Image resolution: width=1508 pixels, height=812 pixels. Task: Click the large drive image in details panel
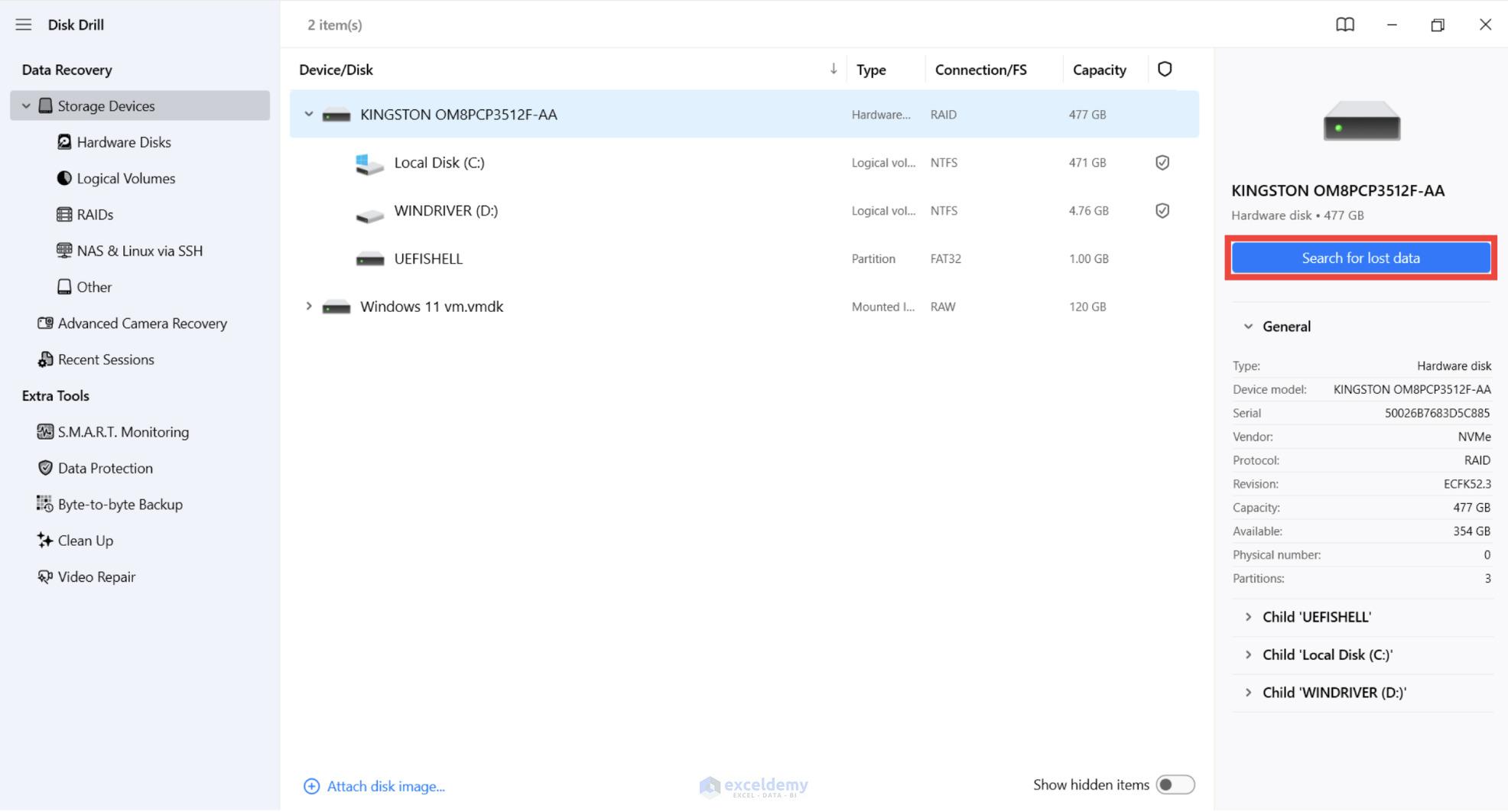pyautogui.click(x=1361, y=121)
